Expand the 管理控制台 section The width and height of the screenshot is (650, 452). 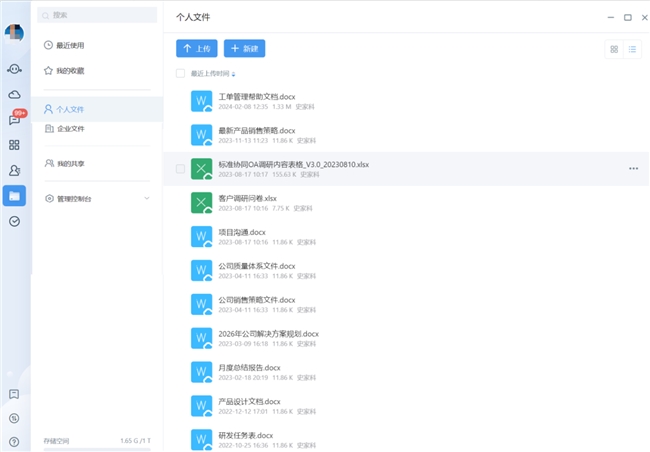coord(148,199)
